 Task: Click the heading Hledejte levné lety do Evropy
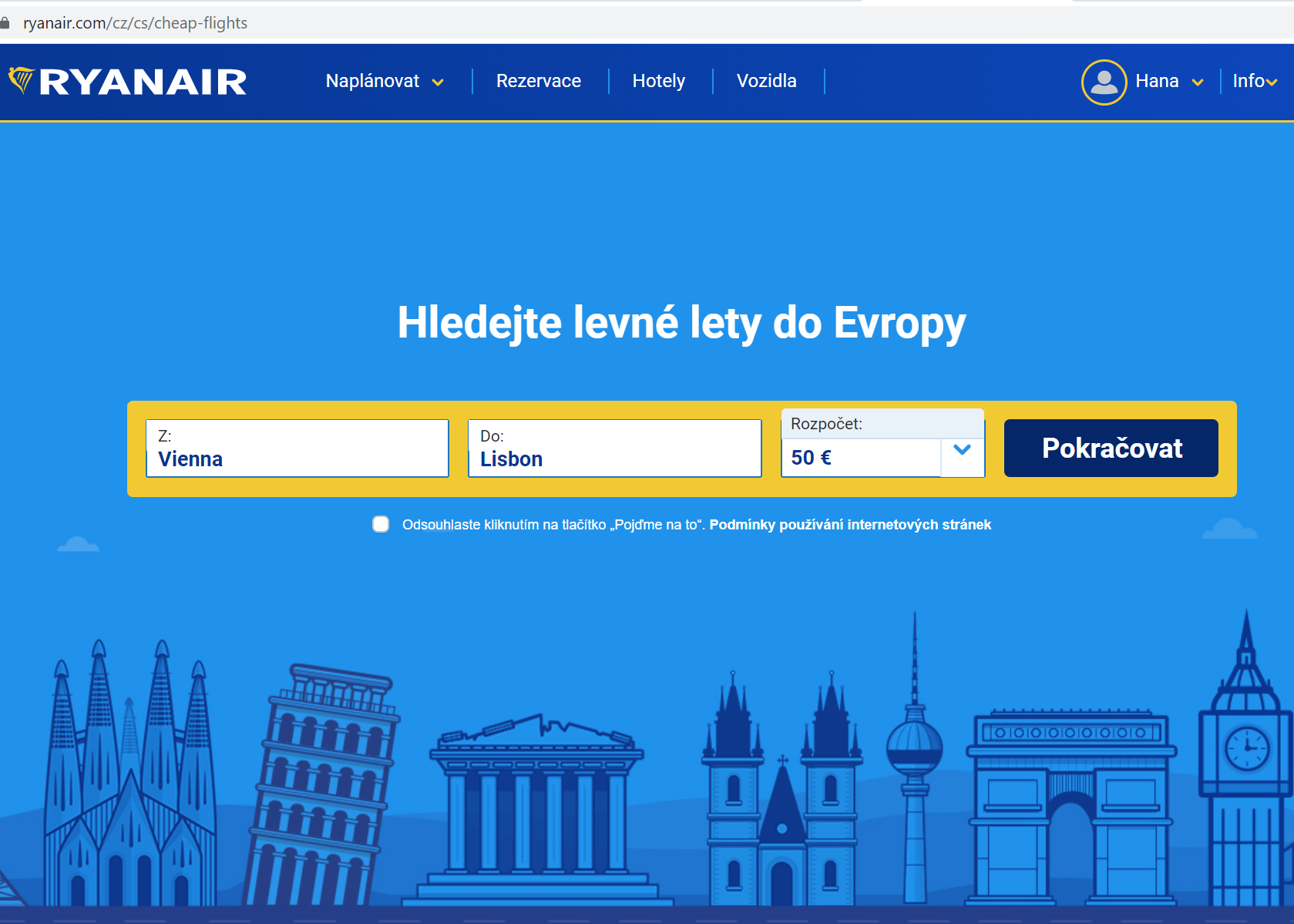pyautogui.click(x=681, y=323)
